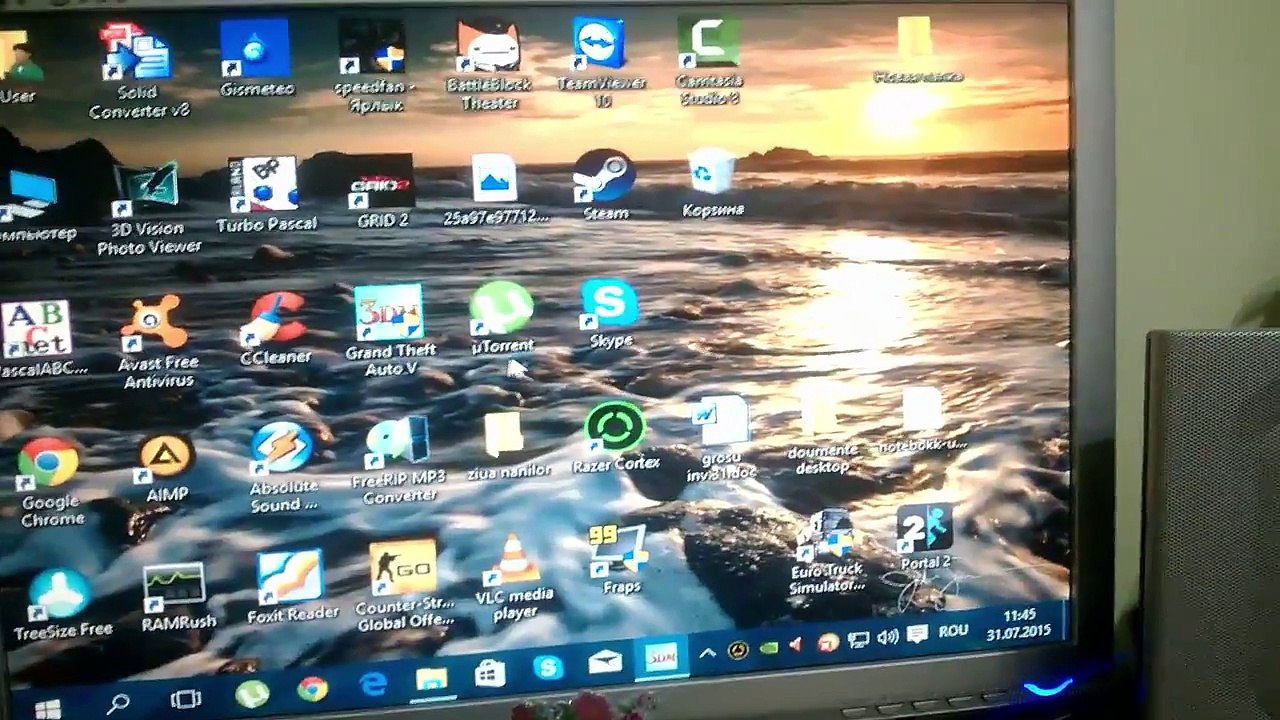The height and width of the screenshot is (720, 1280).
Task: Open the Steam desktop shortcut
Action: click(x=604, y=186)
